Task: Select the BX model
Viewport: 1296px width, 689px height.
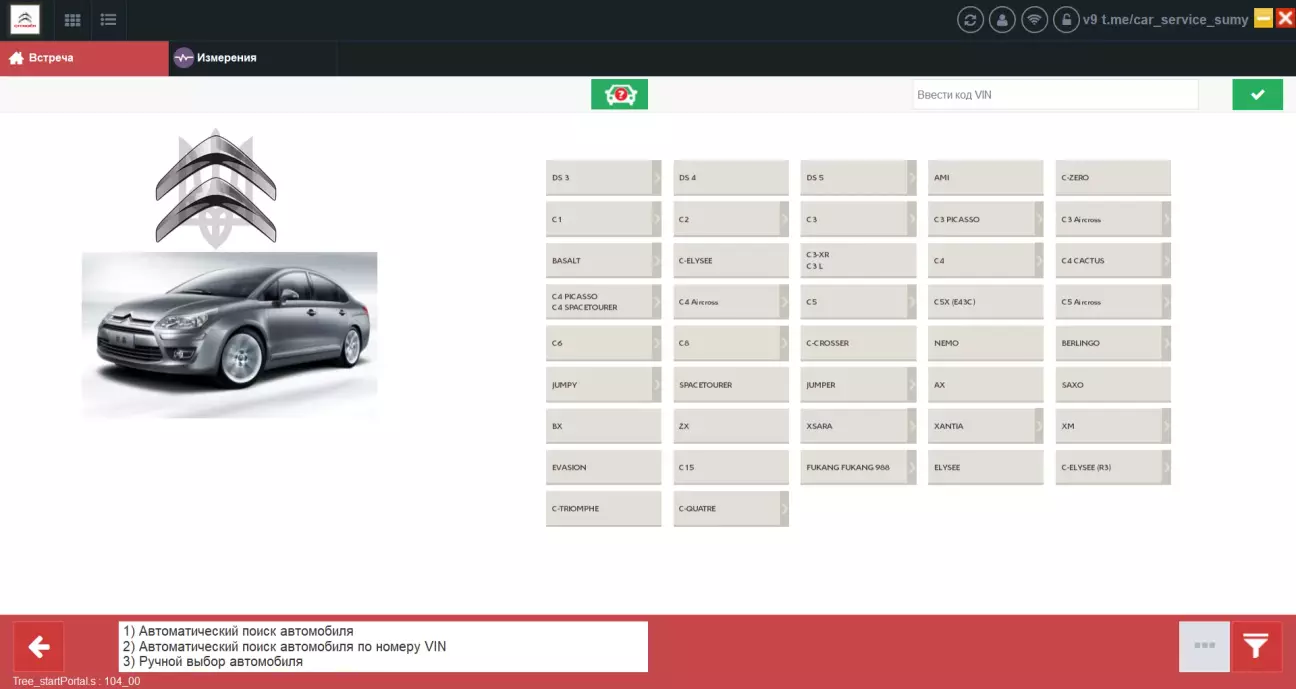Action: (x=603, y=426)
